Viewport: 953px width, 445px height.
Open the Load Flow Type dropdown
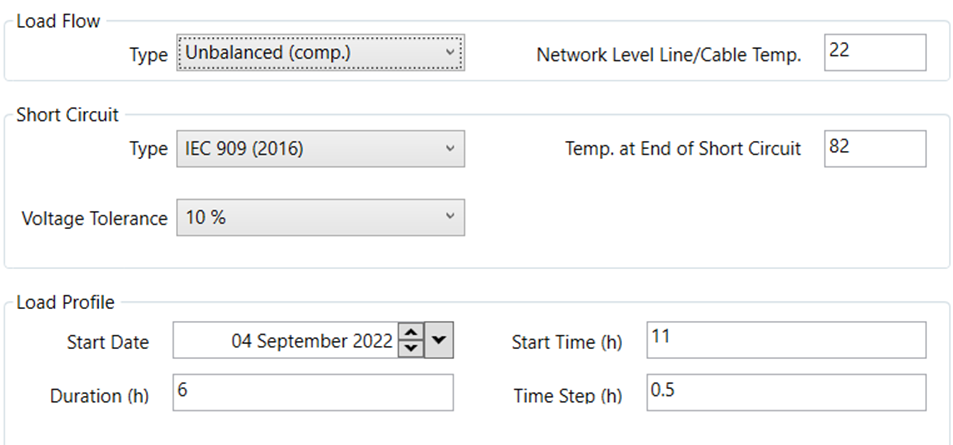coord(319,53)
